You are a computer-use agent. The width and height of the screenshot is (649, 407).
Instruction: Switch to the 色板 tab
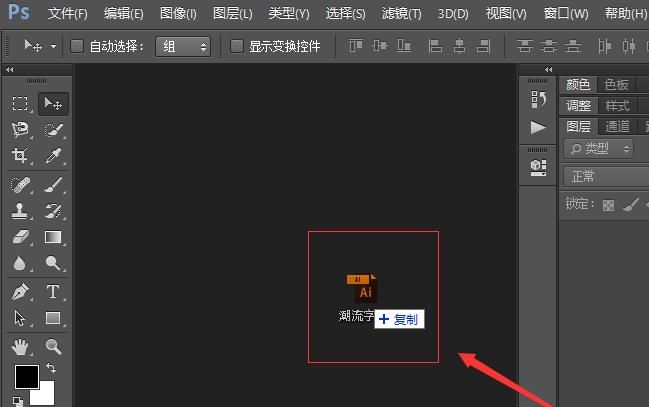[616, 85]
